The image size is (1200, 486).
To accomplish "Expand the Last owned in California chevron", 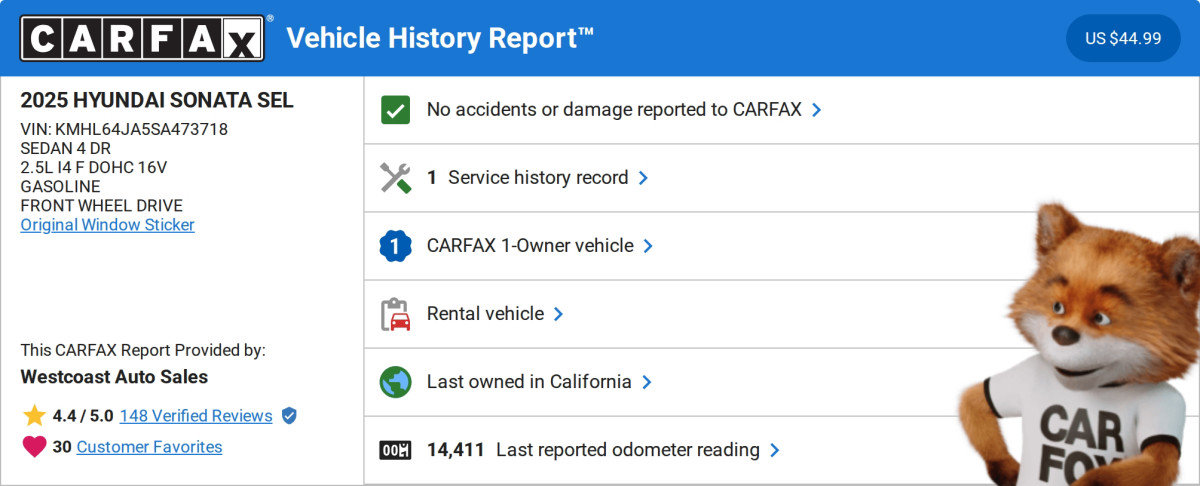I will (647, 382).
